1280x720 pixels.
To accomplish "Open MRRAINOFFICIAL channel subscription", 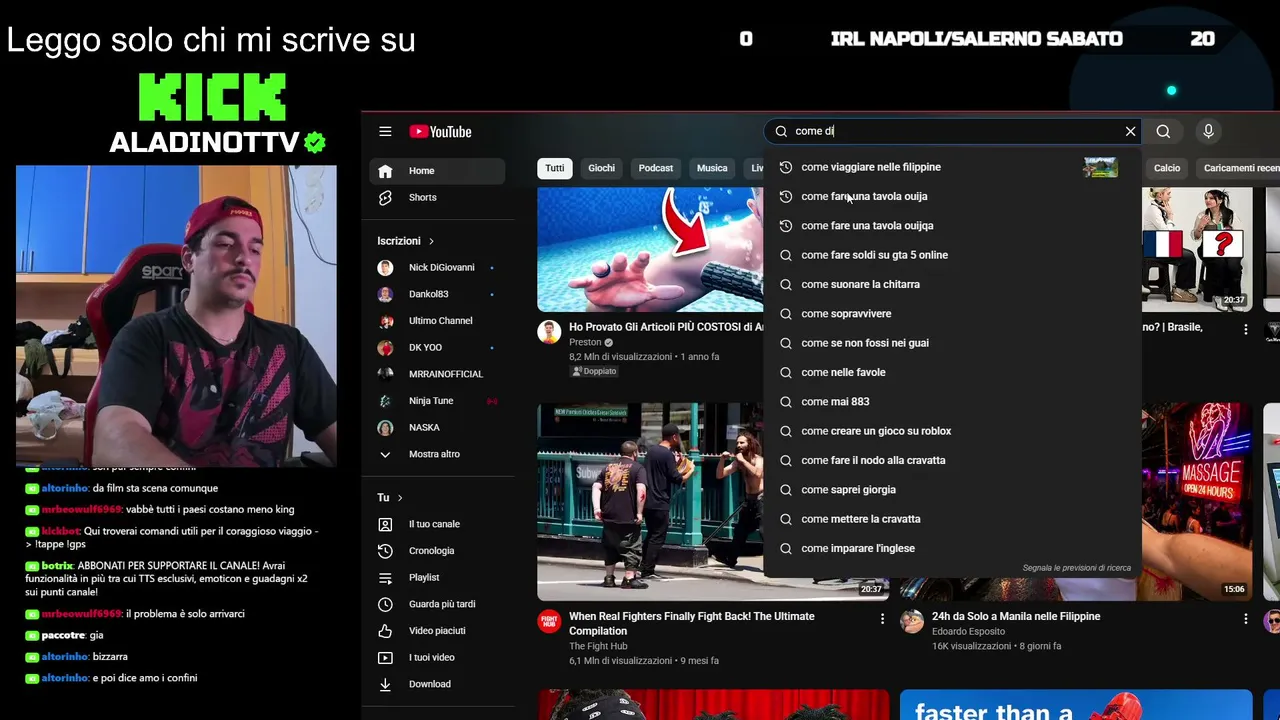I will [438, 374].
